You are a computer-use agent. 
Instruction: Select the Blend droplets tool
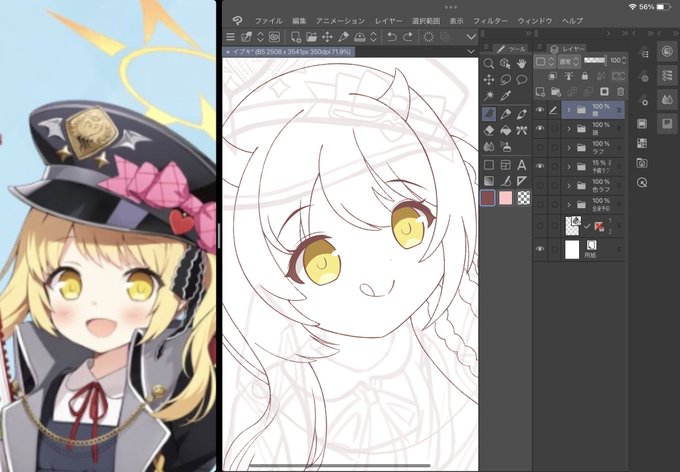(489, 146)
